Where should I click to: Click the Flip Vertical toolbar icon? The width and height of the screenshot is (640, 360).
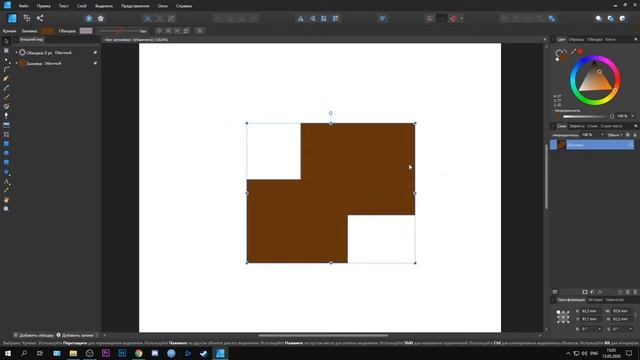[x=312, y=18]
